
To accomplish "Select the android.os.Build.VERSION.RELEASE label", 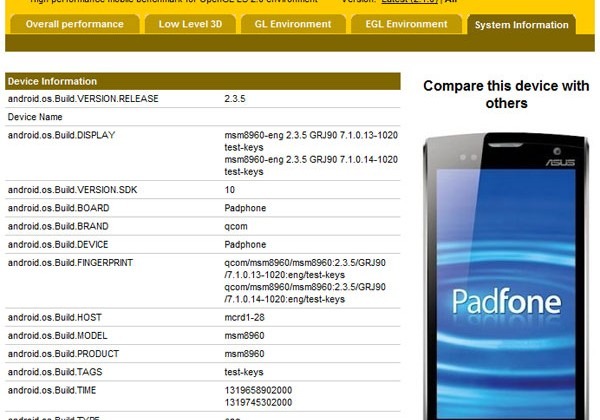I will (x=83, y=99).
